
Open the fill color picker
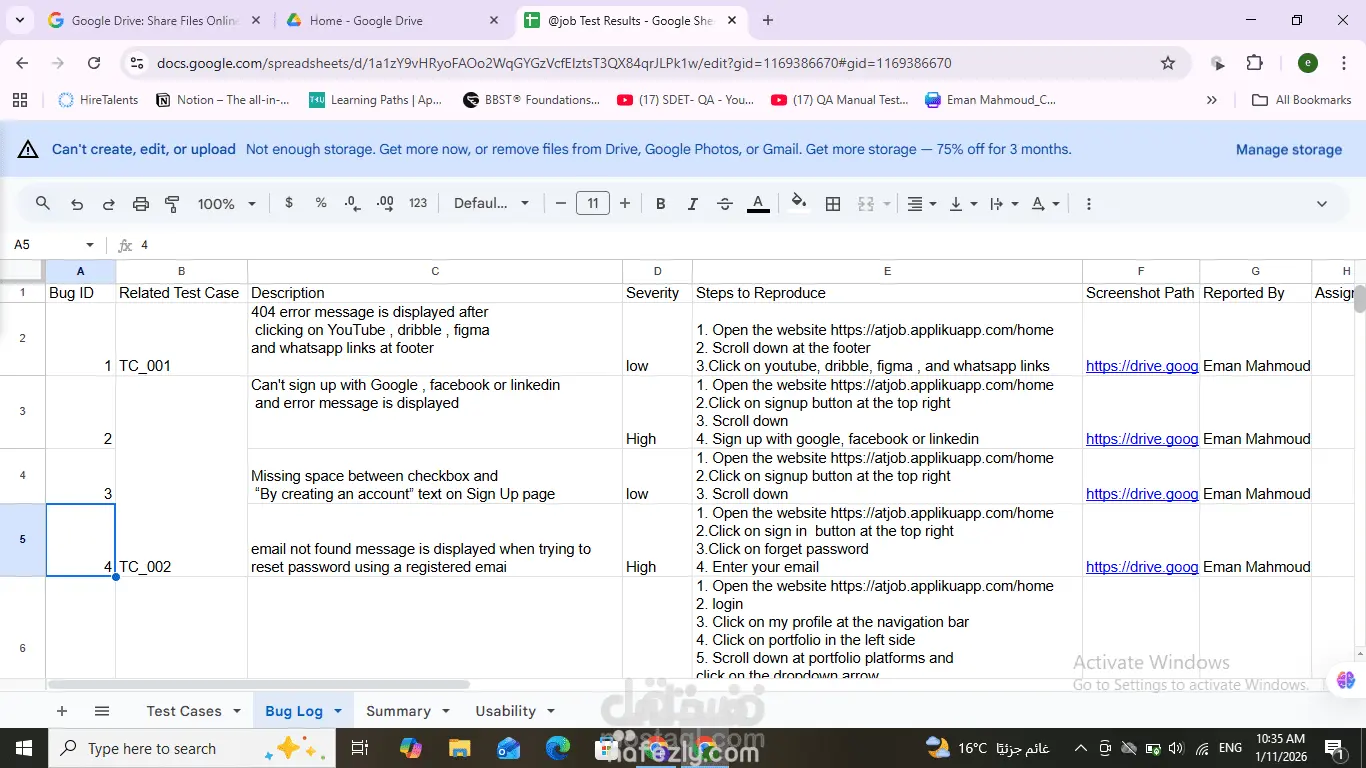click(x=798, y=204)
